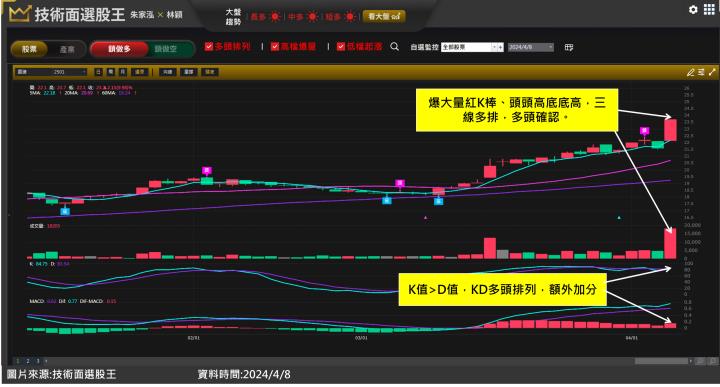
Task: Click the first zoom button at the bottom right corner
Action: pyautogui.click(x=700, y=361)
